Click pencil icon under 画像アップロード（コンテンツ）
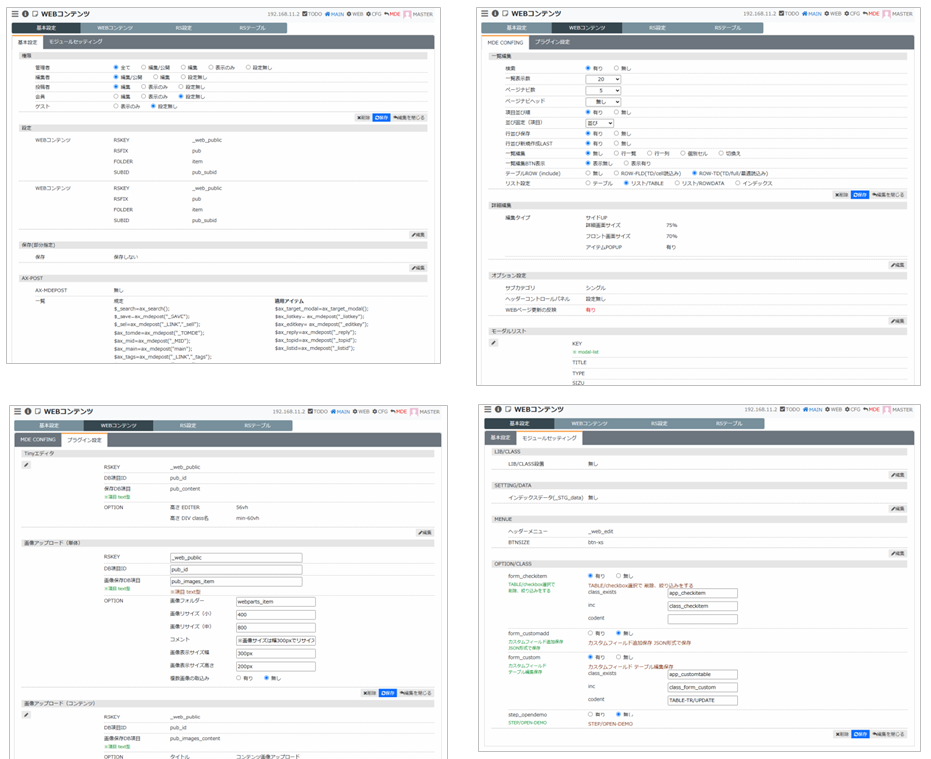This screenshot has width=931, height=759. tap(26, 715)
